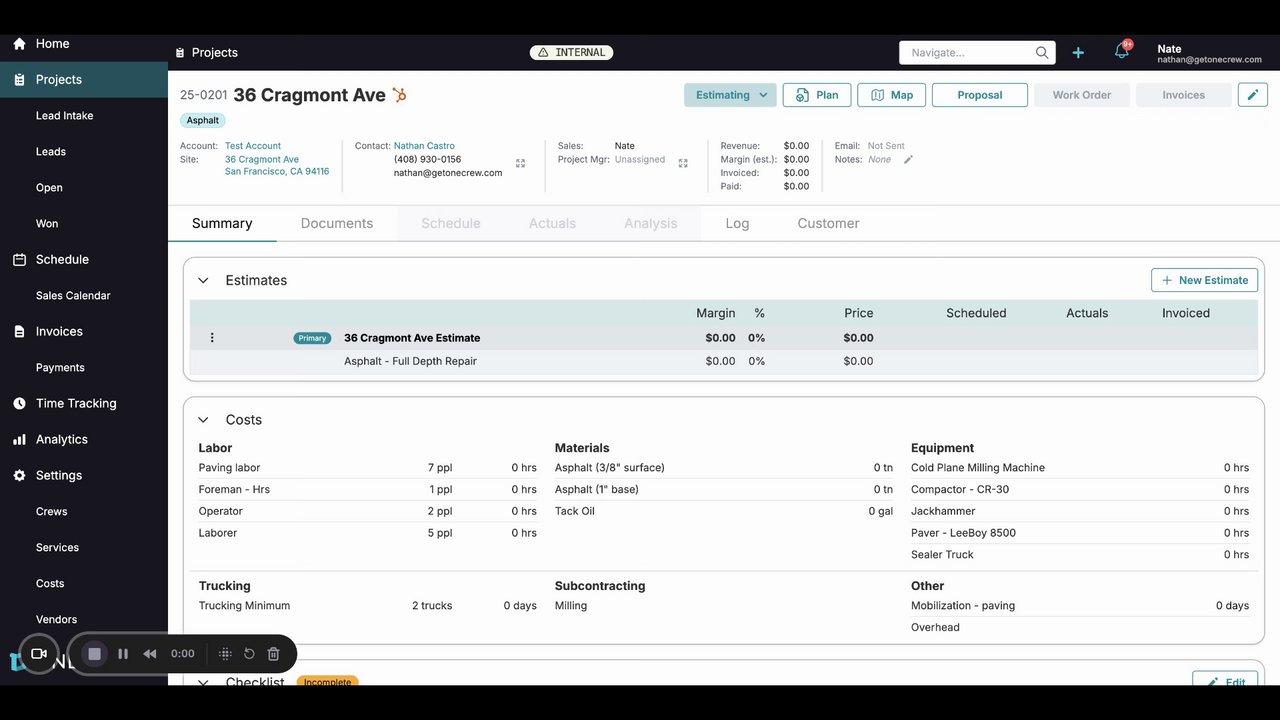1280x720 pixels.
Task: Open the Customer tab
Action: [x=828, y=224]
